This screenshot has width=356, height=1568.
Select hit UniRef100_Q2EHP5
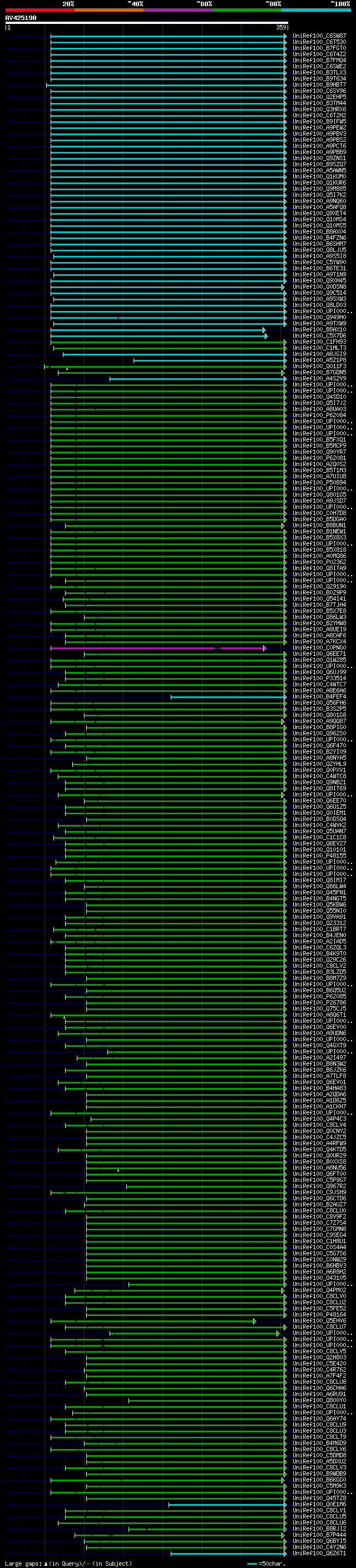[x=319, y=97]
